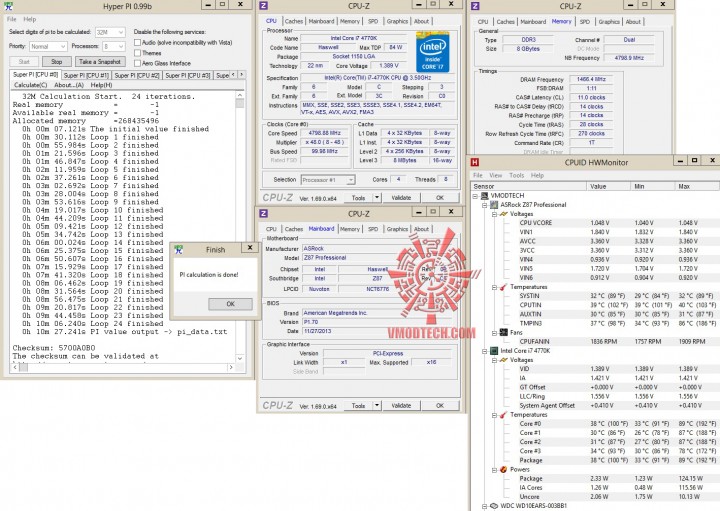Click the Temperatures icon under ASRock board

tap(504, 287)
